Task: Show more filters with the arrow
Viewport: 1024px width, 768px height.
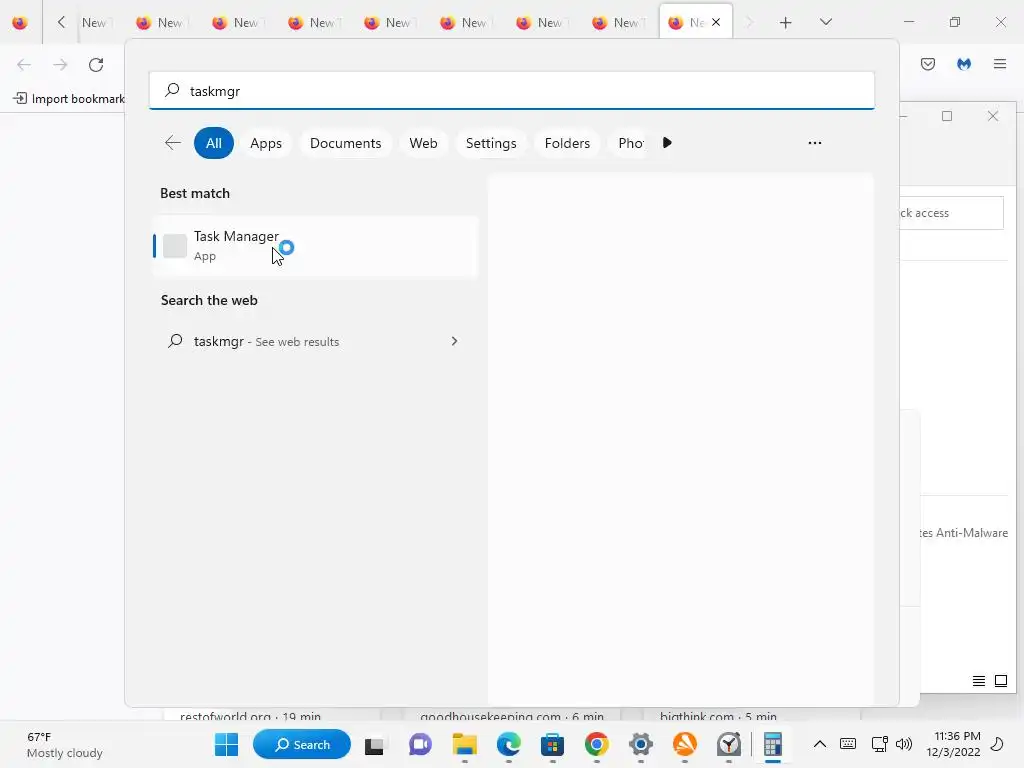Action: pos(667,142)
